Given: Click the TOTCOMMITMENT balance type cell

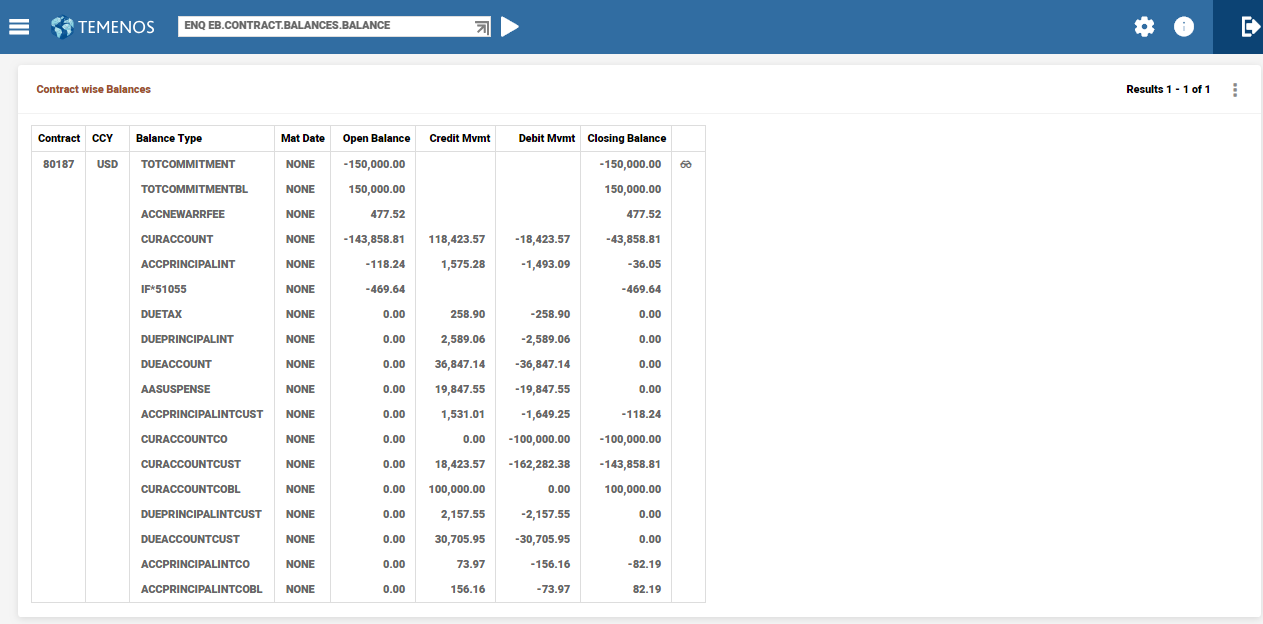Looking at the screenshot, I should [188, 164].
